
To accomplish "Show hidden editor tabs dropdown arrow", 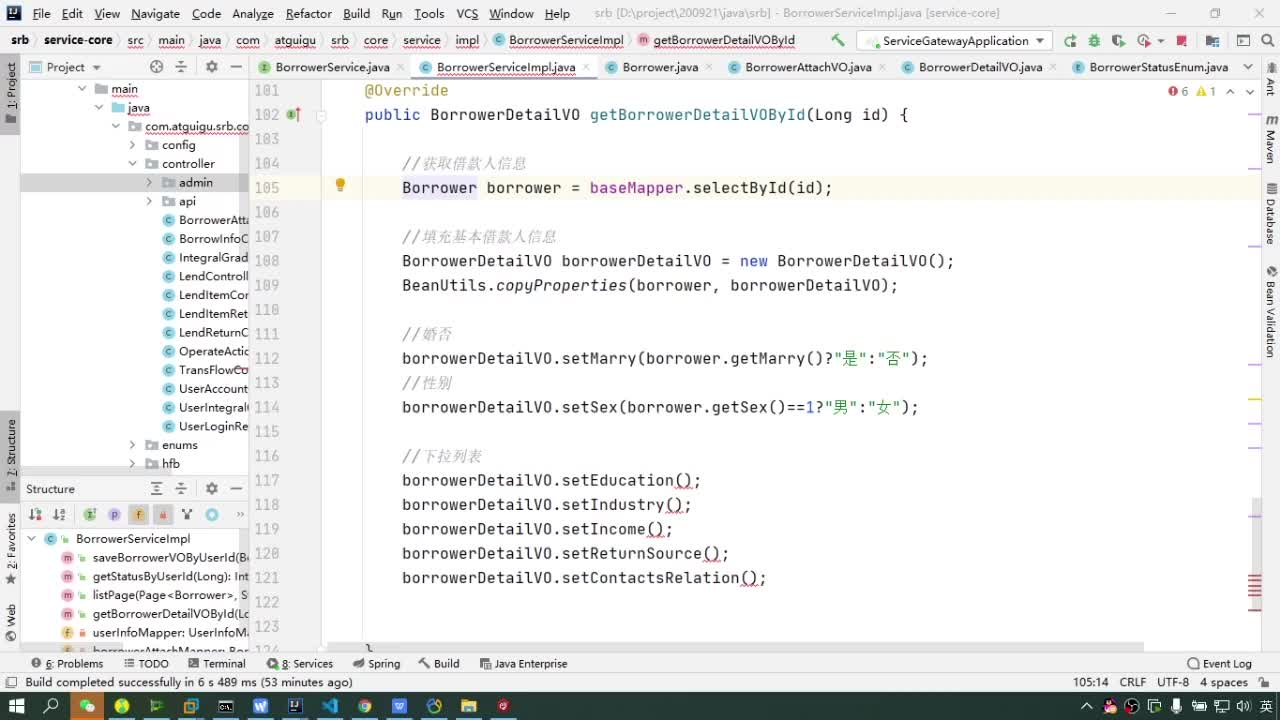I will [1248, 67].
